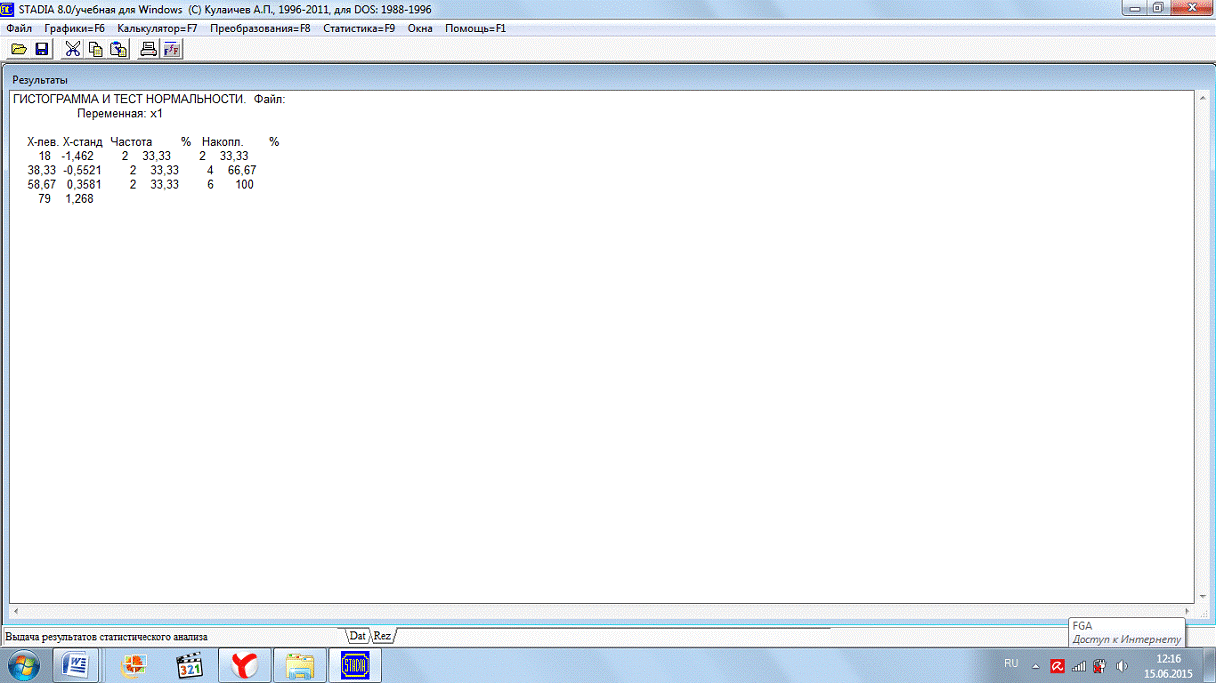Click the horizontal scrollbar right arrow

click(x=1188, y=609)
